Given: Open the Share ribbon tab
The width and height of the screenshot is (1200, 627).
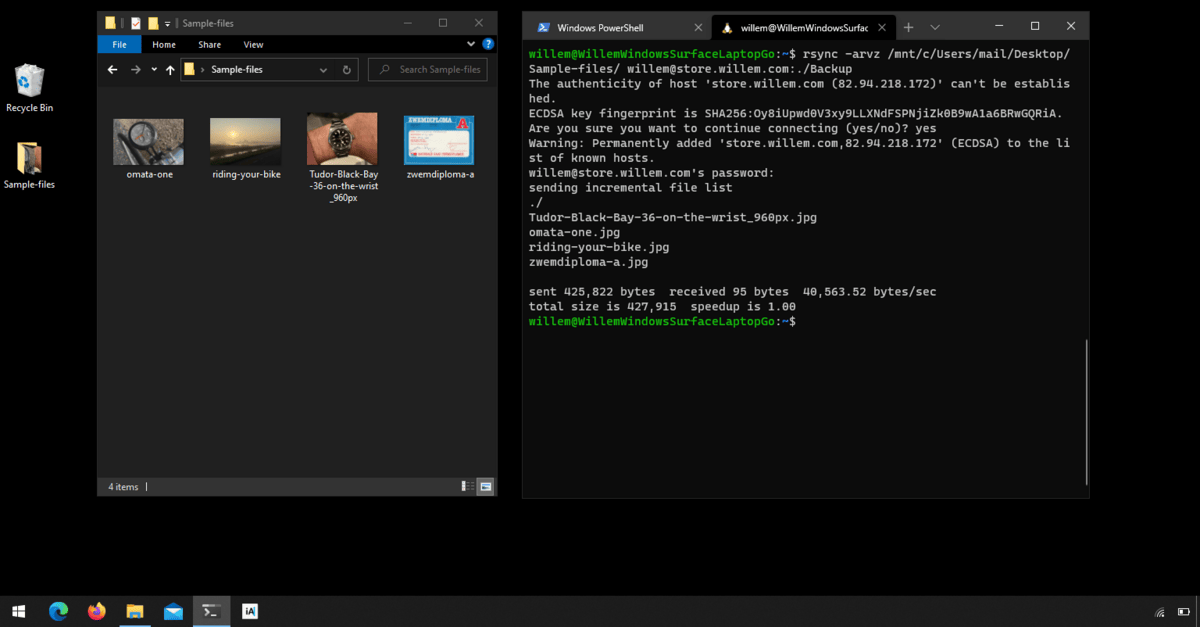Looking at the screenshot, I should point(209,44).
